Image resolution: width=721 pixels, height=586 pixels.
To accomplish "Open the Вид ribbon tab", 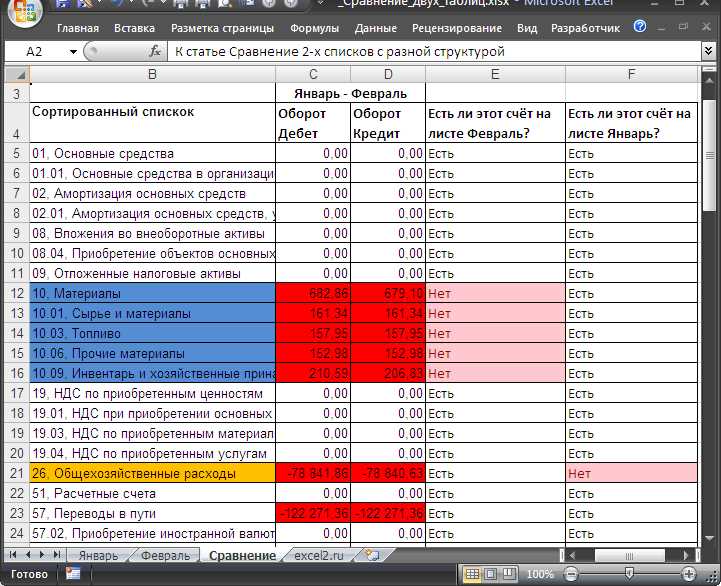I will [x=526, y=28].
